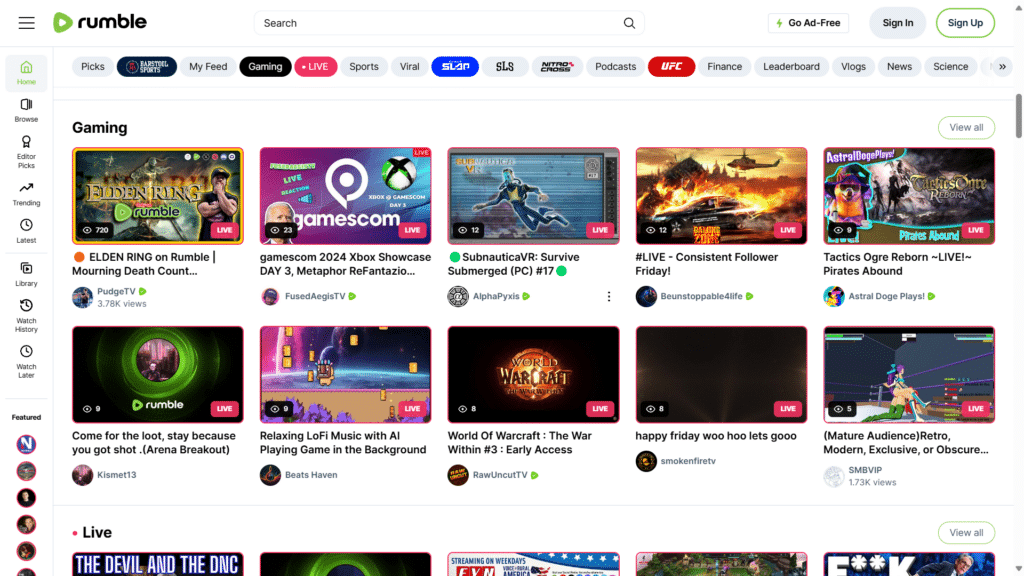Click the Go Ad-Free button
Screen dimensions: 1024x576
point(808,23)
